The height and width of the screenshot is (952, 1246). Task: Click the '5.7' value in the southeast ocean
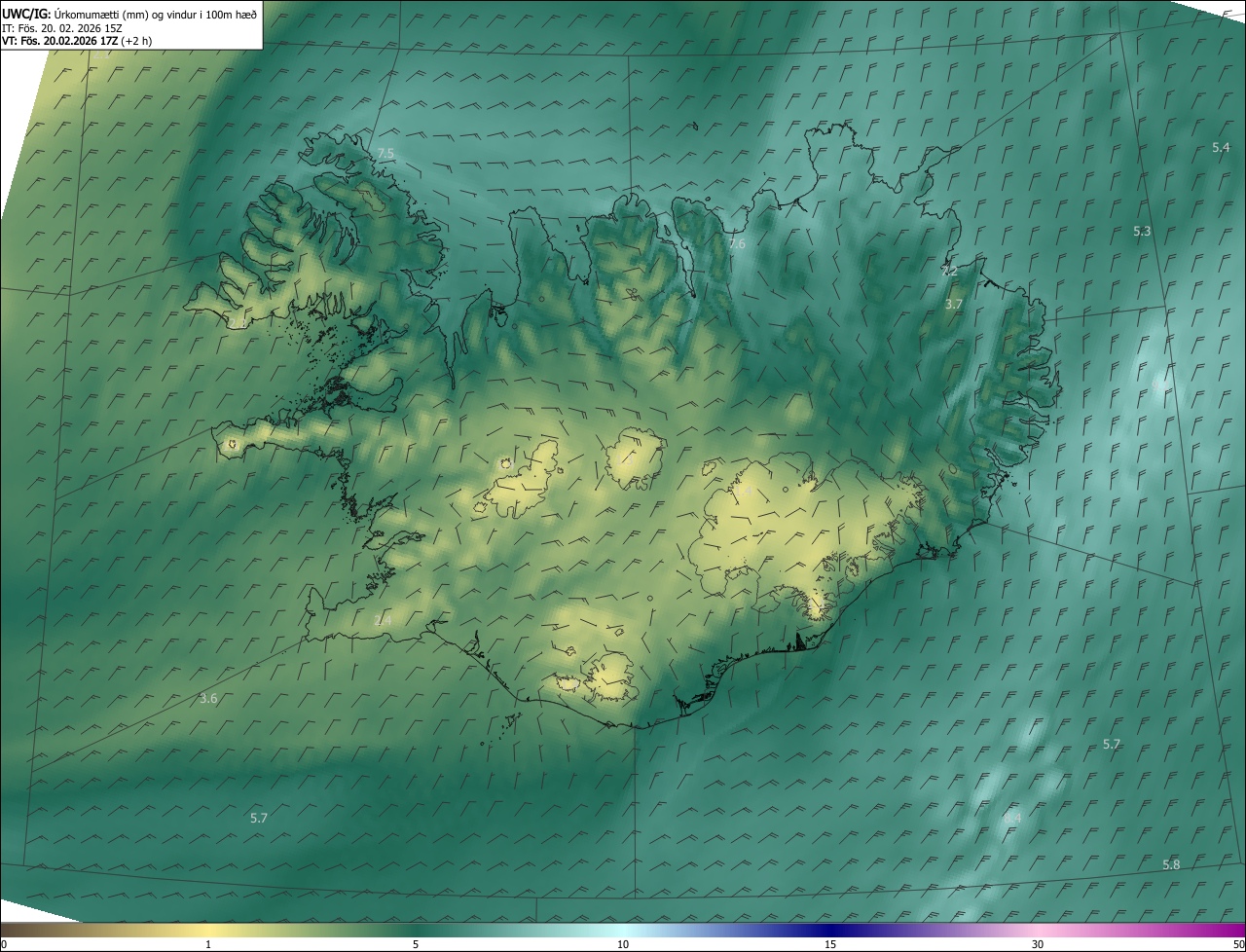point(1112,744)
